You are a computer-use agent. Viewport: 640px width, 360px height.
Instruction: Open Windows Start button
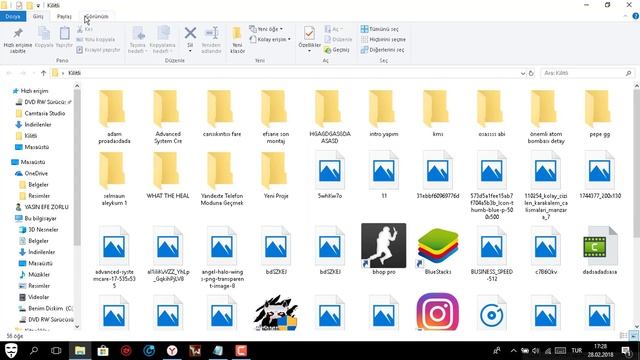(11, 351)
